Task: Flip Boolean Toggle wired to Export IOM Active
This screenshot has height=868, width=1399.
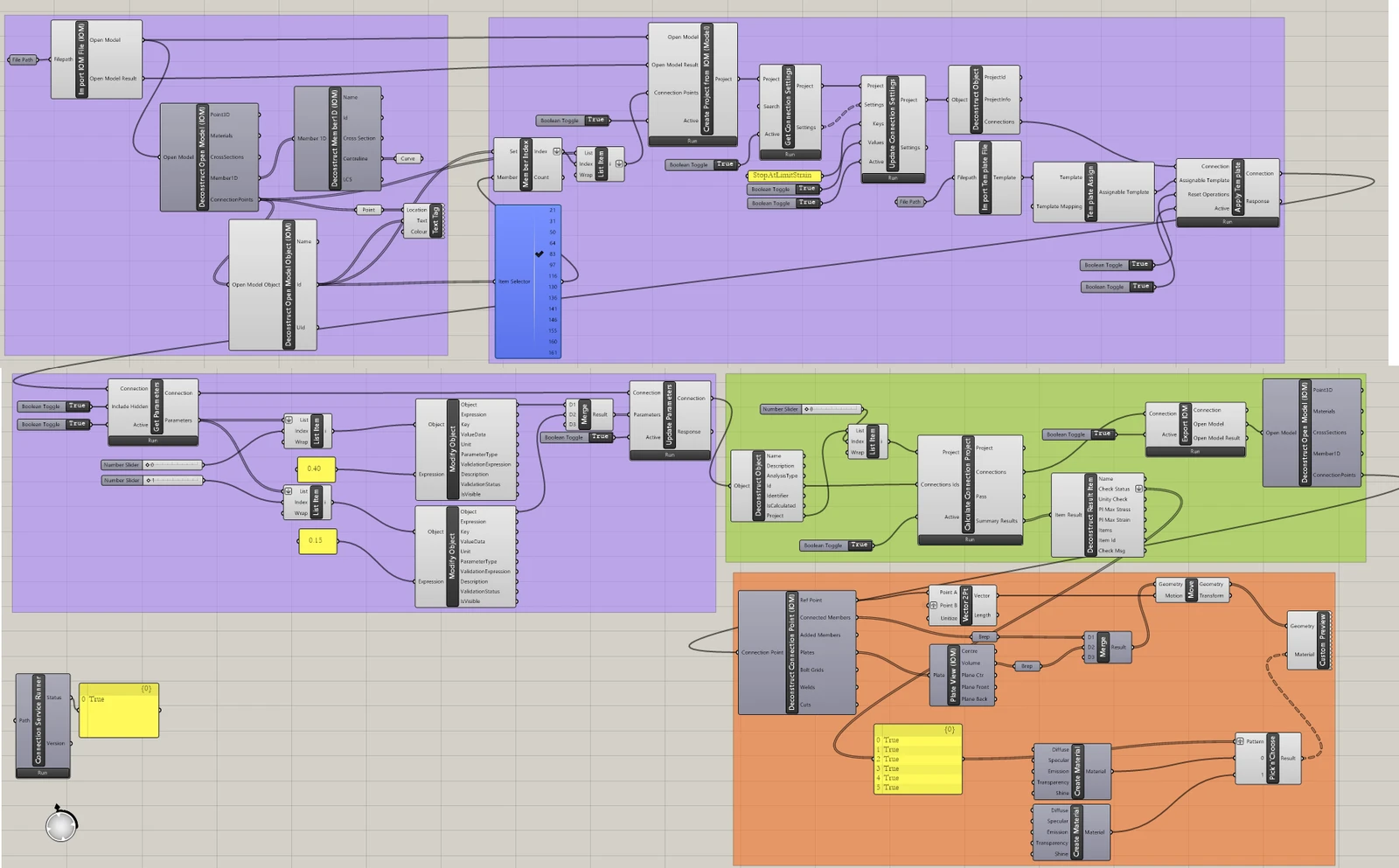Action: click(x=1078, y=434)
